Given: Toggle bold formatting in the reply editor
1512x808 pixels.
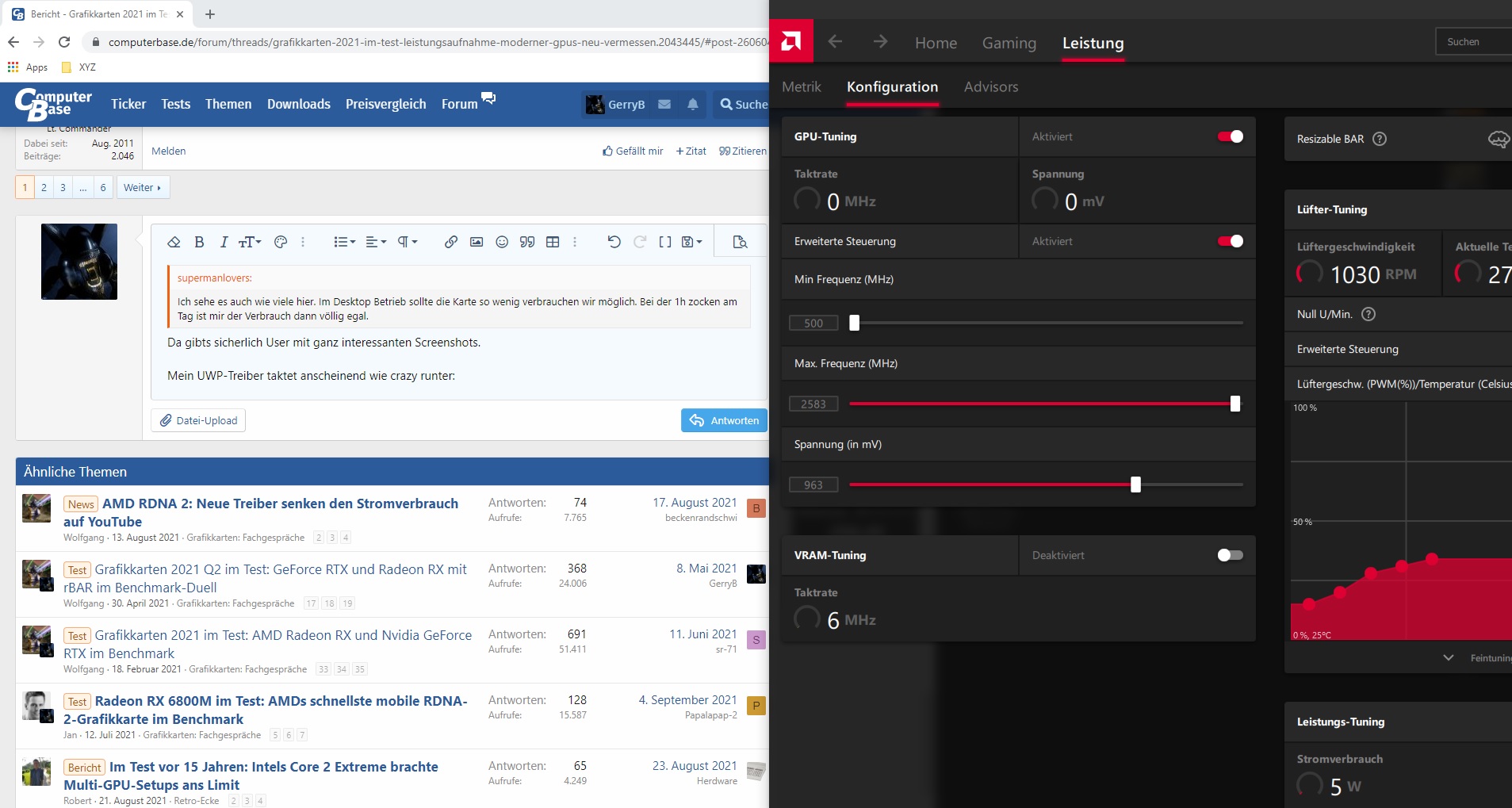Looking at the screenshot, I should coord(199,242).
